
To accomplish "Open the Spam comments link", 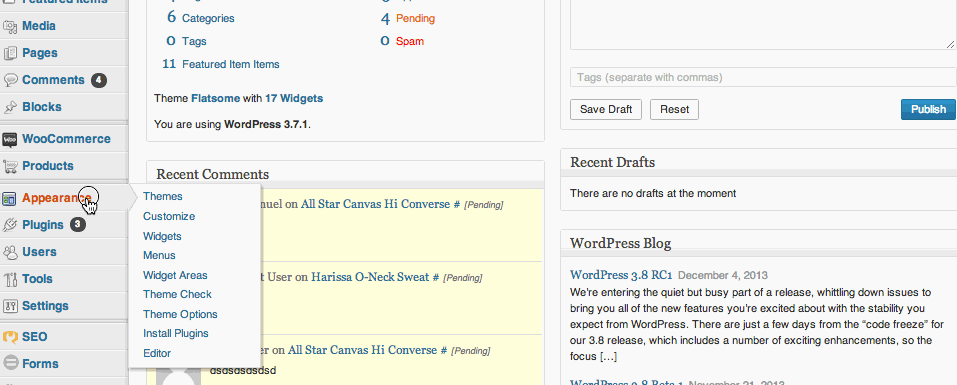I will 410,41.
